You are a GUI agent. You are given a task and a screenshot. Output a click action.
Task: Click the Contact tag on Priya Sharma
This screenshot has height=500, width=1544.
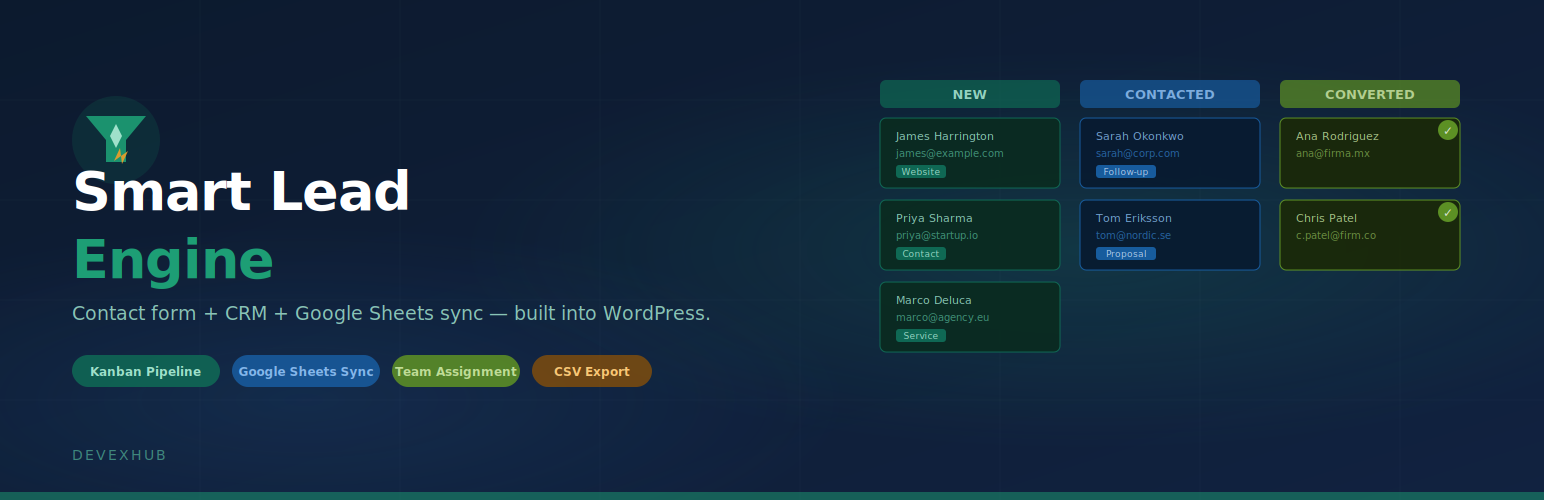coord(921,254)
